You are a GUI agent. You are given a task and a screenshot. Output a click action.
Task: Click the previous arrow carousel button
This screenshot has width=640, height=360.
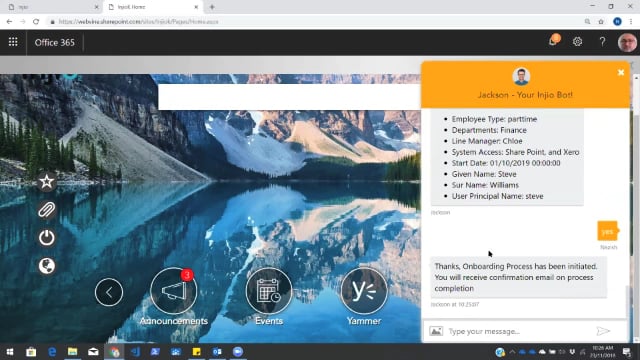pyautogui.click(x=109, y=292)
